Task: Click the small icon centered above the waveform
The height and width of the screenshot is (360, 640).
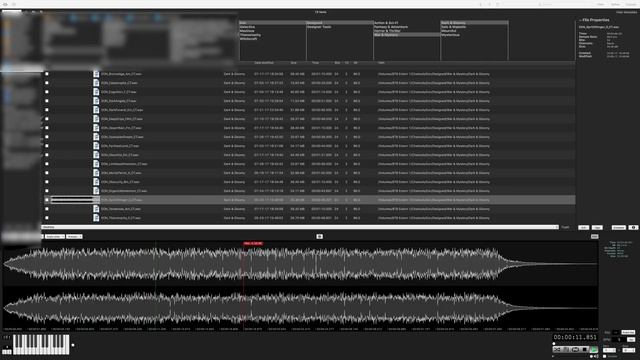Action: coord(320,236)
